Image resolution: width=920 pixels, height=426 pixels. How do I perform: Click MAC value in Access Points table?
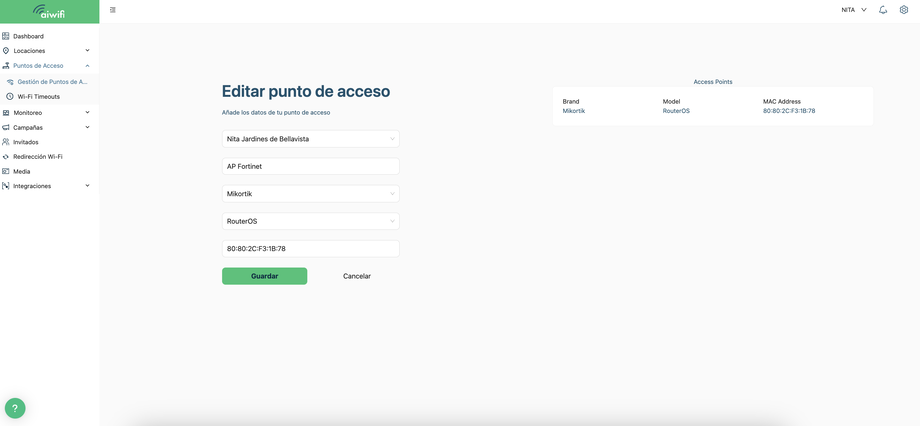point(789,111)
